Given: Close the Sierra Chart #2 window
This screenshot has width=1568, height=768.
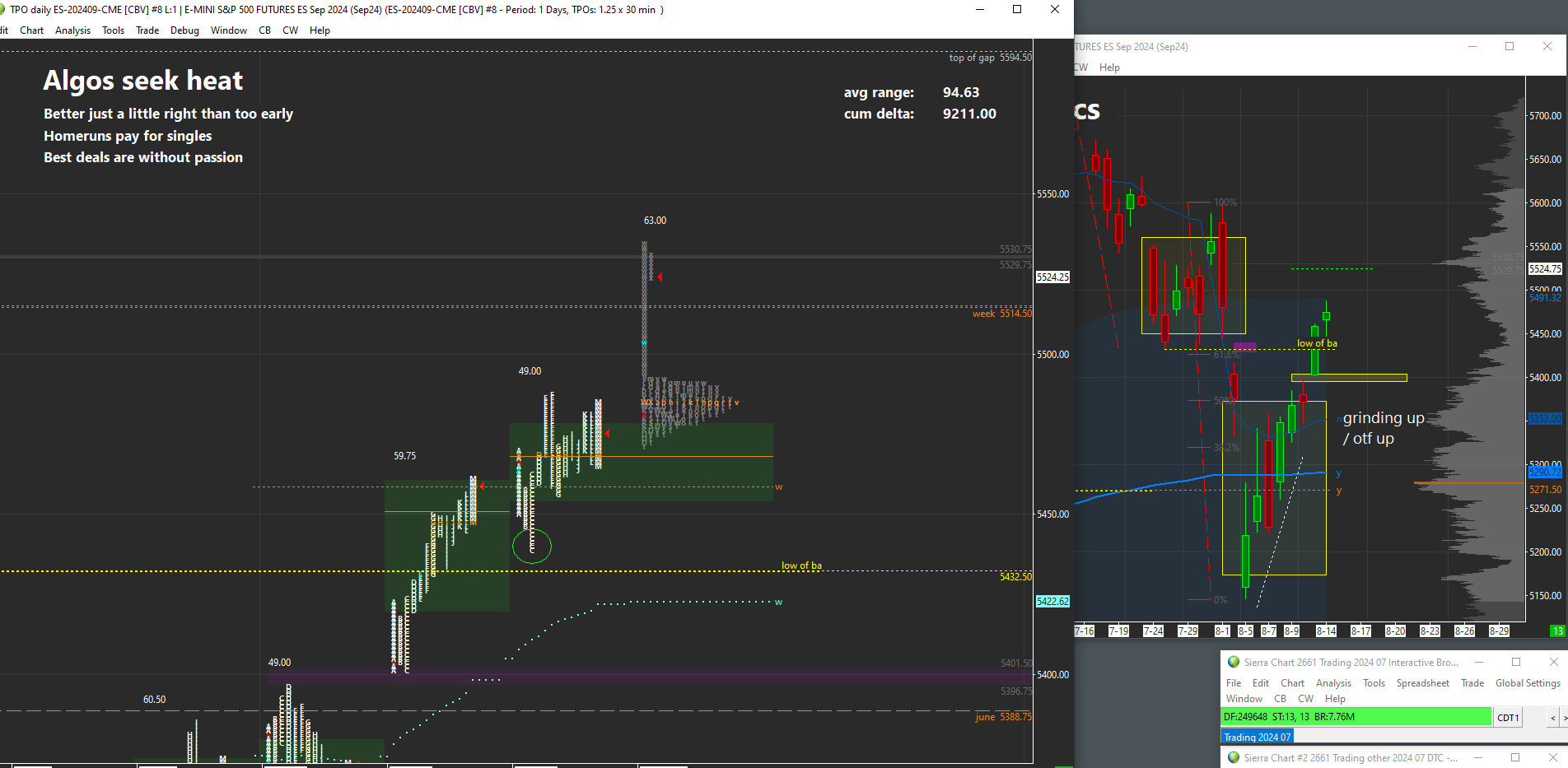Looking at the screenshot, I should (x=1554, y=757).
